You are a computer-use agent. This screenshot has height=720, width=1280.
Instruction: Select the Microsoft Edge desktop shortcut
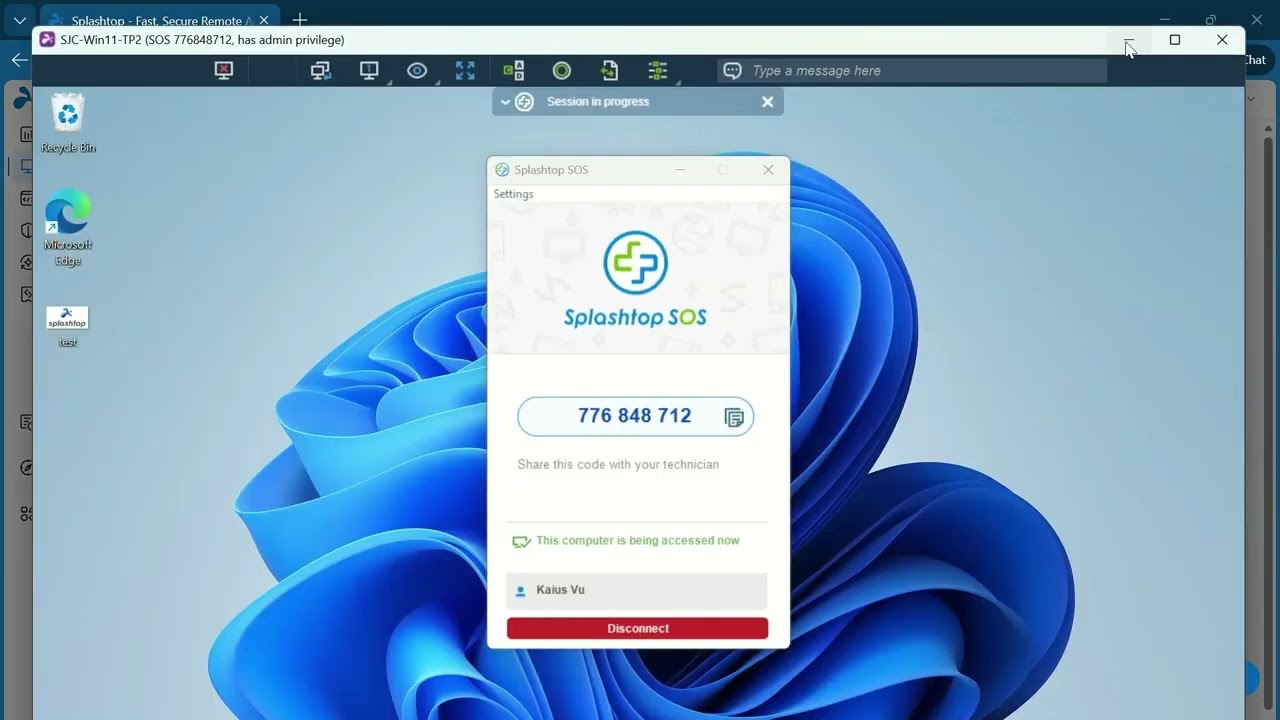(68, 228)
